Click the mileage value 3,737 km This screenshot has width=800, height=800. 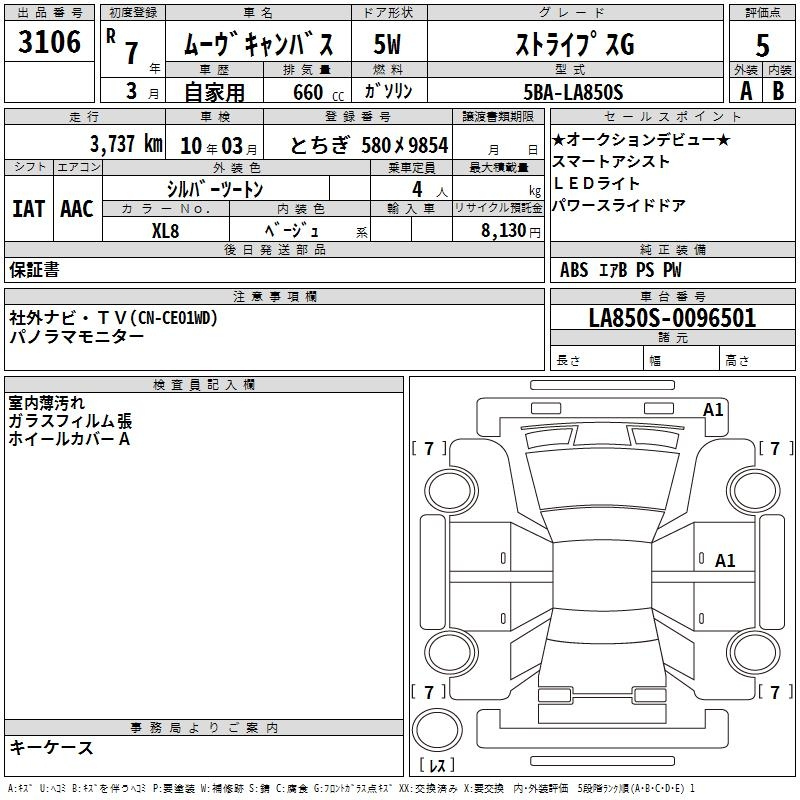click(127, 144)
